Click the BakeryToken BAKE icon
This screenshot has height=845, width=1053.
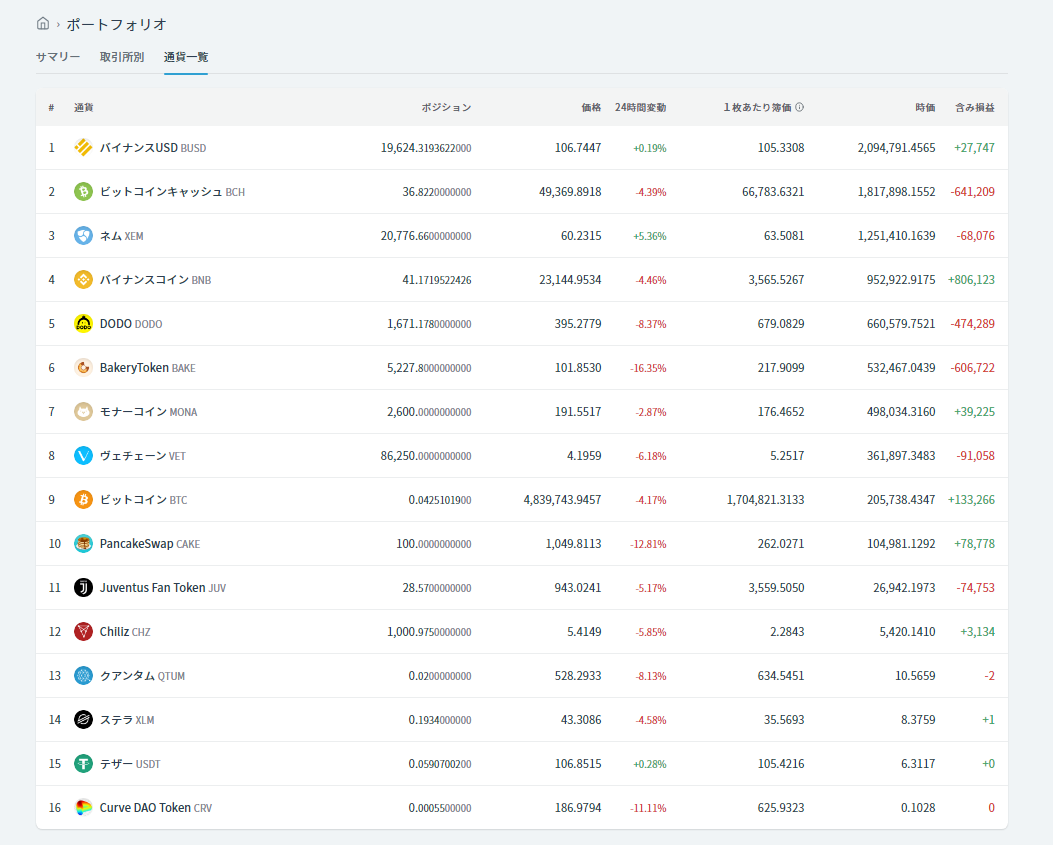83,367
